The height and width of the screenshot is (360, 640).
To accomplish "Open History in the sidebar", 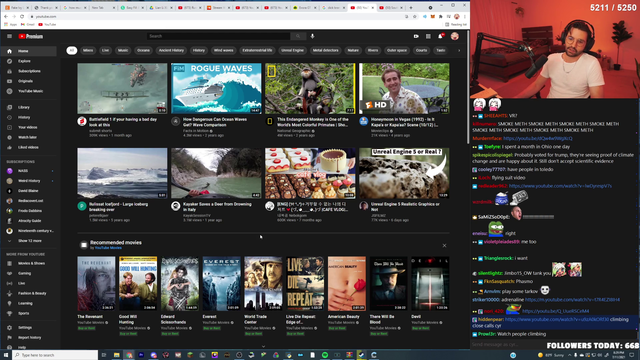I will tap(29, 118).
